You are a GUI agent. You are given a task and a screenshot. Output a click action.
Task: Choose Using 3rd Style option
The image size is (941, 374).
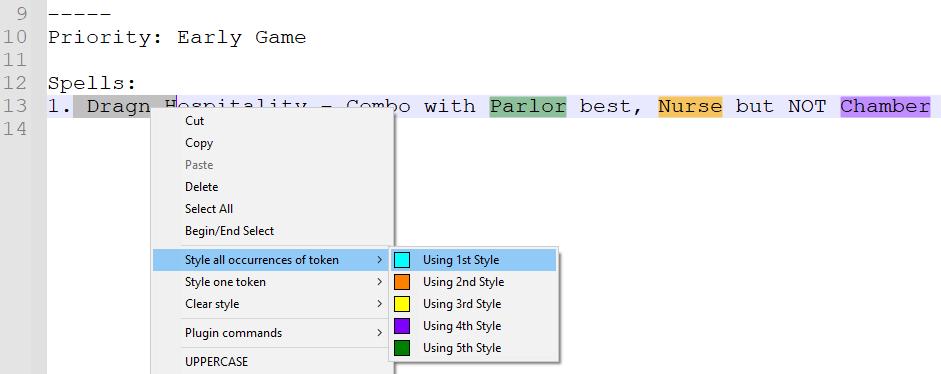[474, 304]
